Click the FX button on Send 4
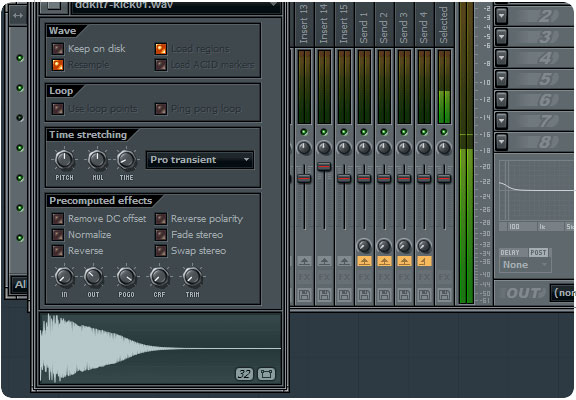 [x=424, y=277]
